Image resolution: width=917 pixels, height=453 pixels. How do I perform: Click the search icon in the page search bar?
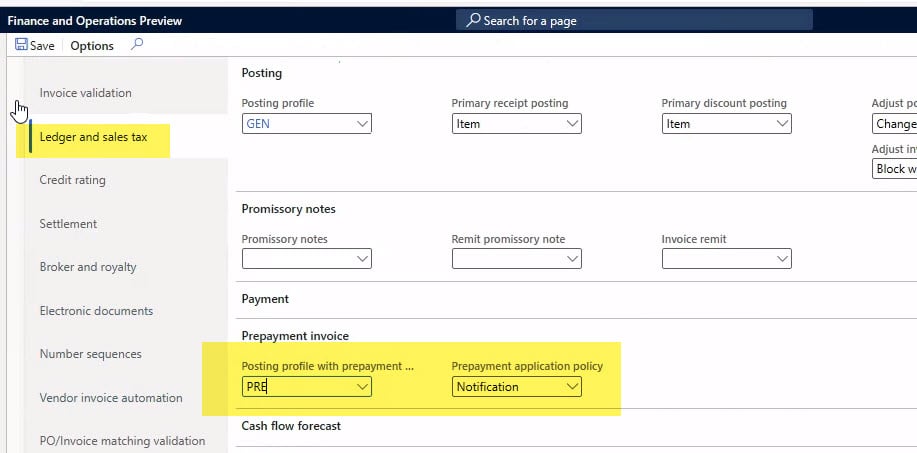coord(474,20)
